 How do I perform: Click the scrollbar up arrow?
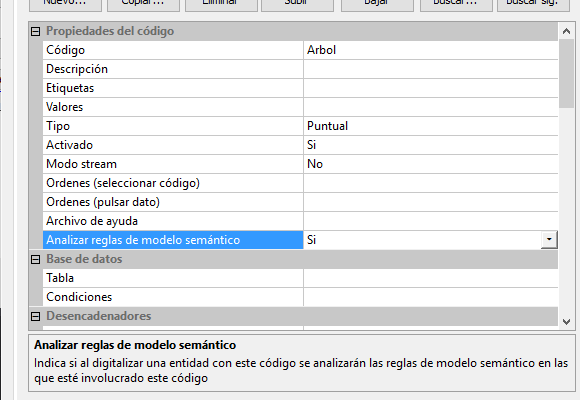(x=566, y=31)
